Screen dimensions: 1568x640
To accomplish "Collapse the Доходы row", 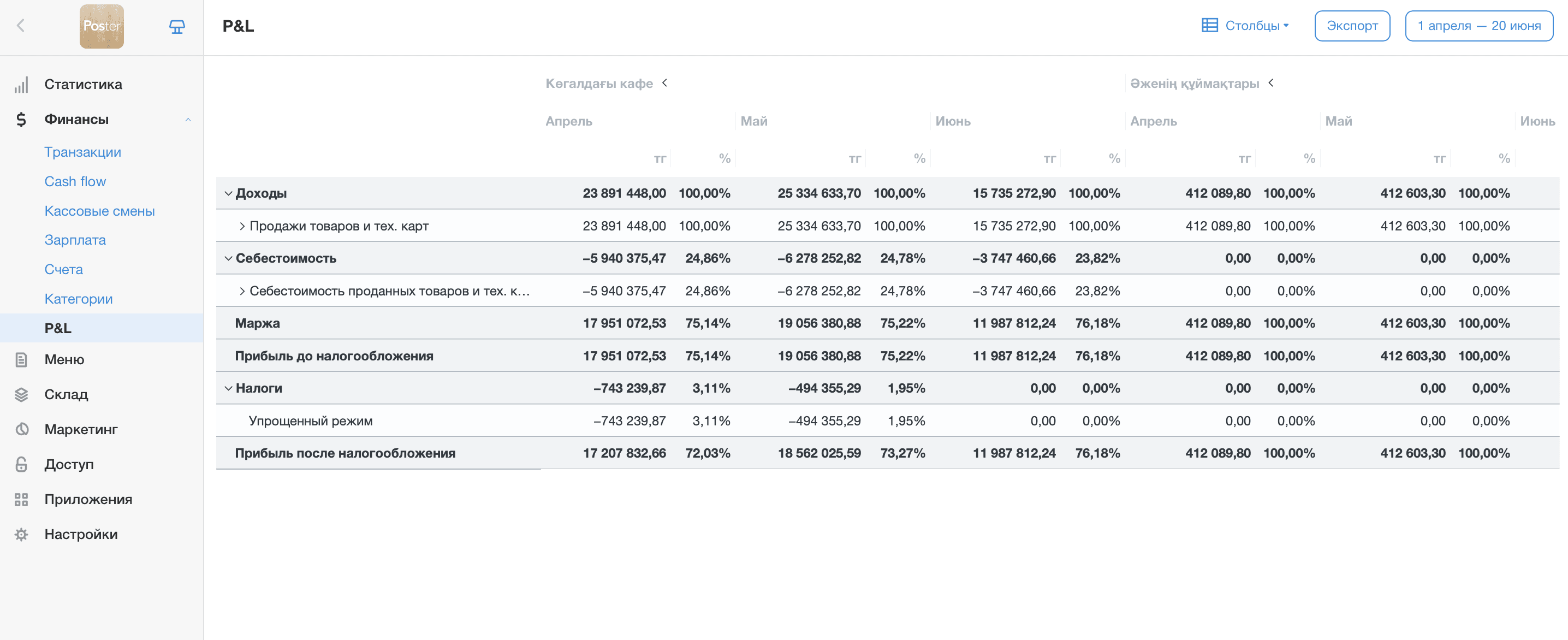I will (228, 194).
